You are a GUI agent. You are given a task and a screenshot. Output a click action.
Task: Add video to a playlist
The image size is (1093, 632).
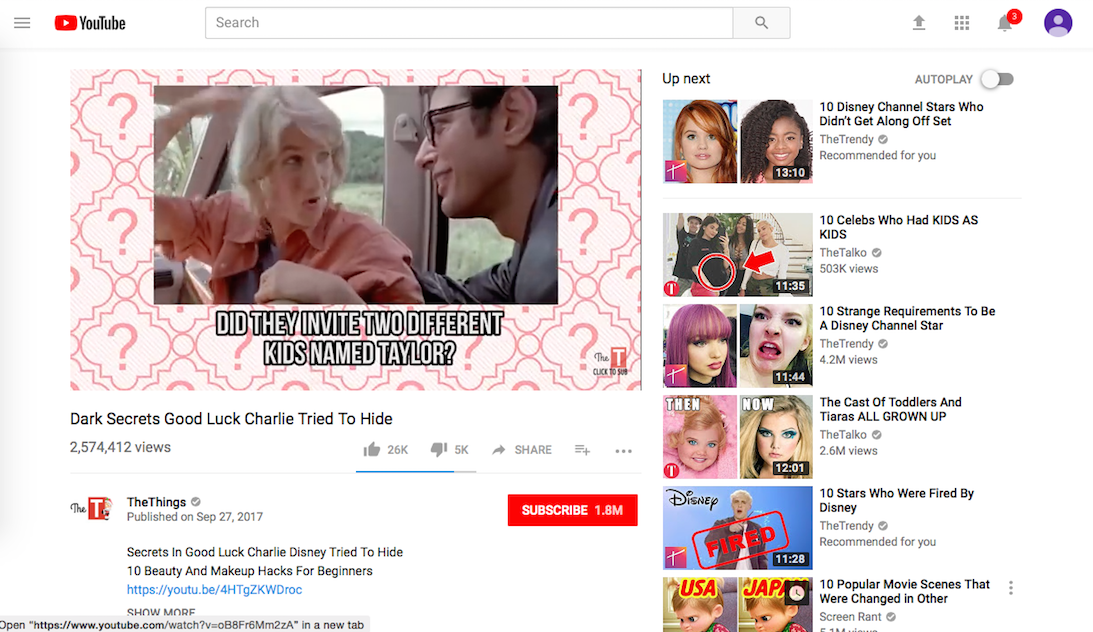click(582, 450)
